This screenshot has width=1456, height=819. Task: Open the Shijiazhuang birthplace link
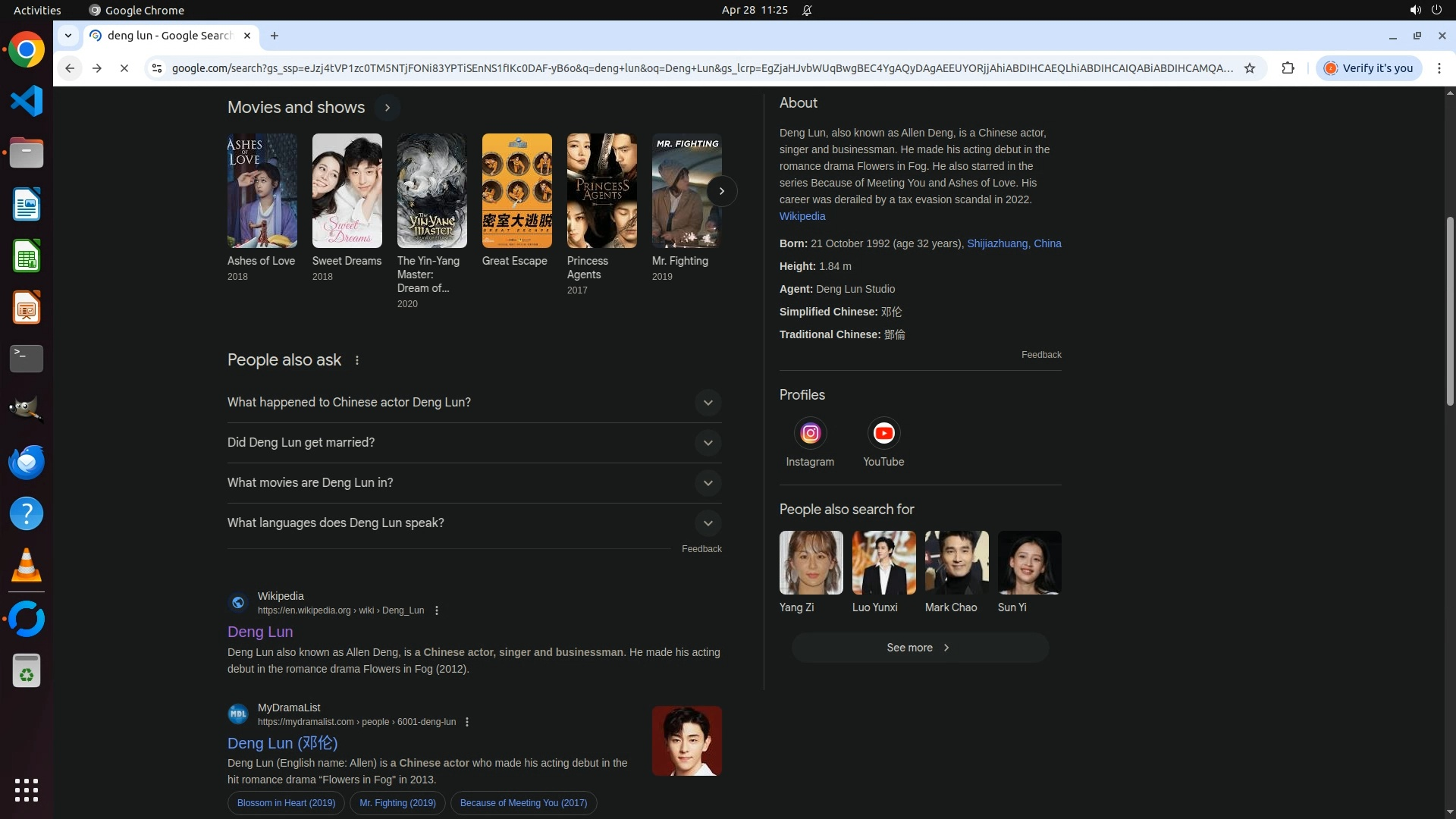(996, 243)
